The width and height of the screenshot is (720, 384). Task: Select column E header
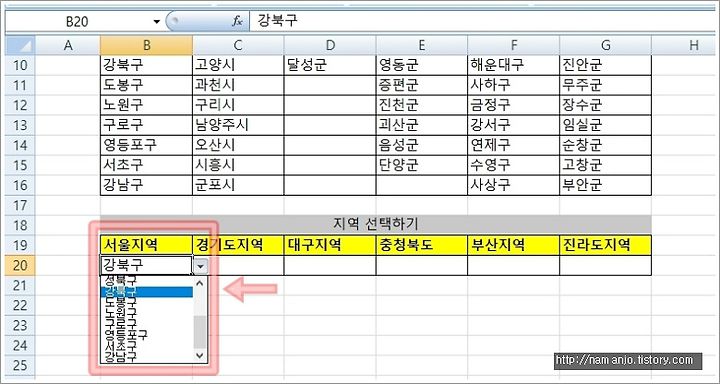tap(422, 45)
